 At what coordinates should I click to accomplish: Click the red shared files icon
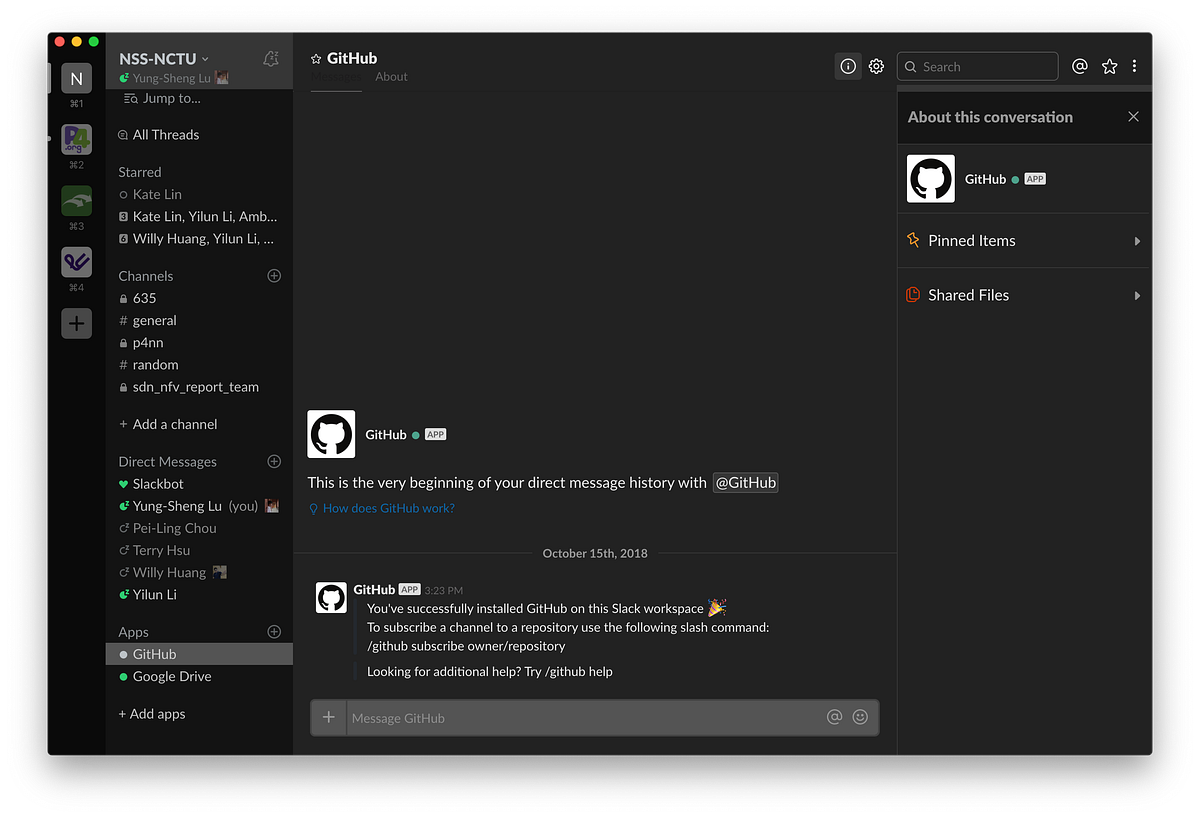tap(913, 295)
